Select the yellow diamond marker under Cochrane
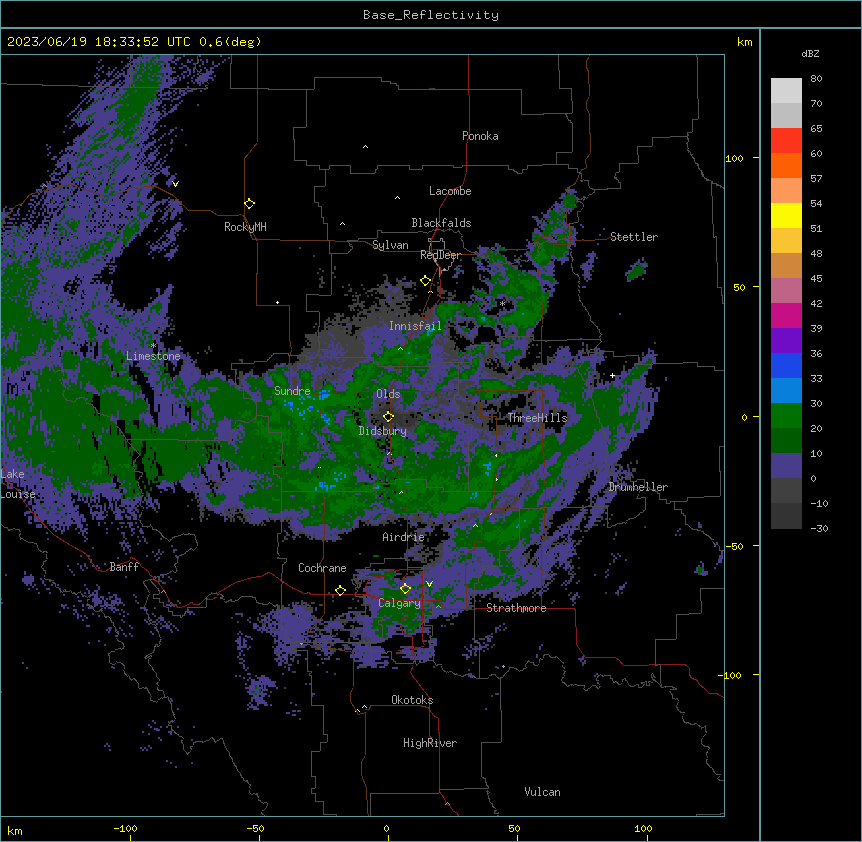Viewport: 862px width, 842px height. tap(340, 590)
